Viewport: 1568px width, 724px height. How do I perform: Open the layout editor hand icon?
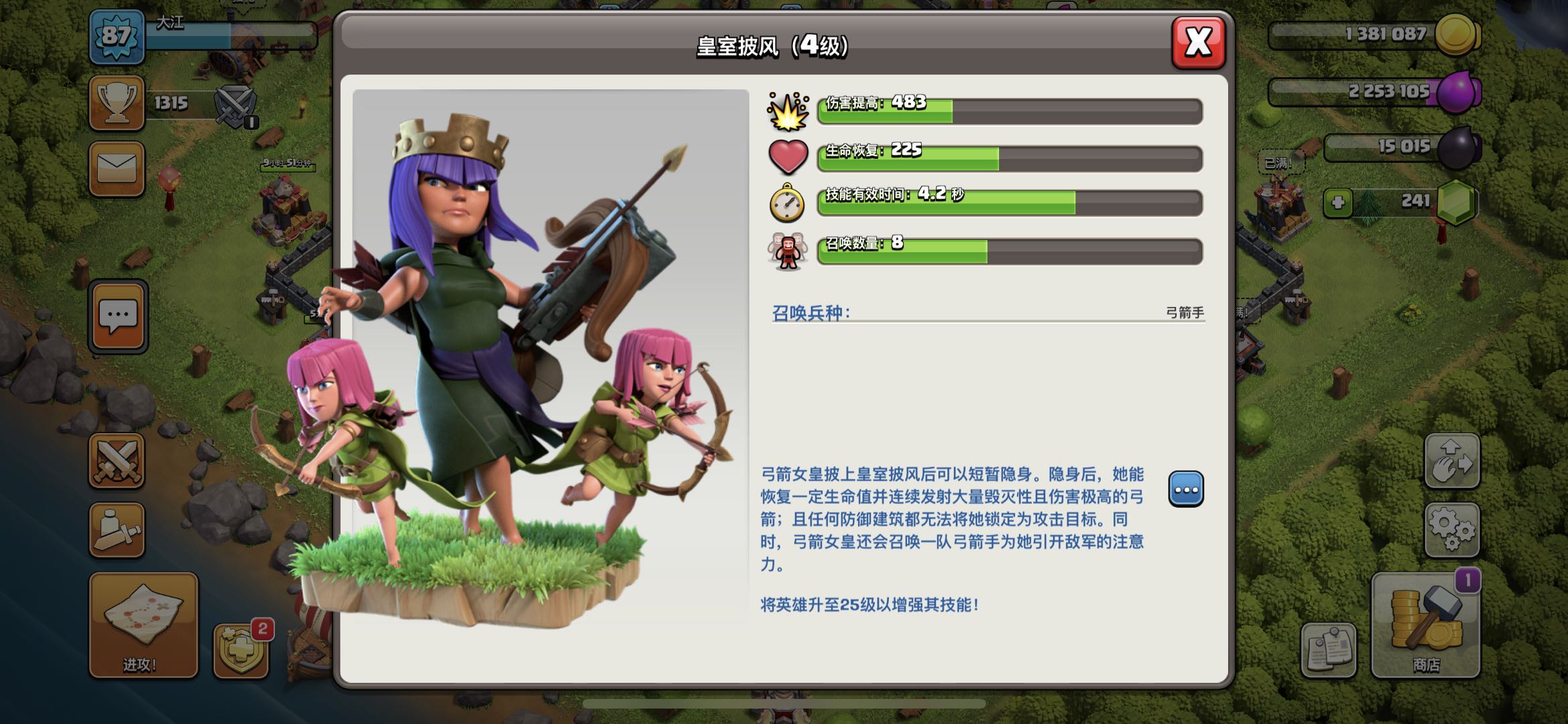[x=1452, y=461]
